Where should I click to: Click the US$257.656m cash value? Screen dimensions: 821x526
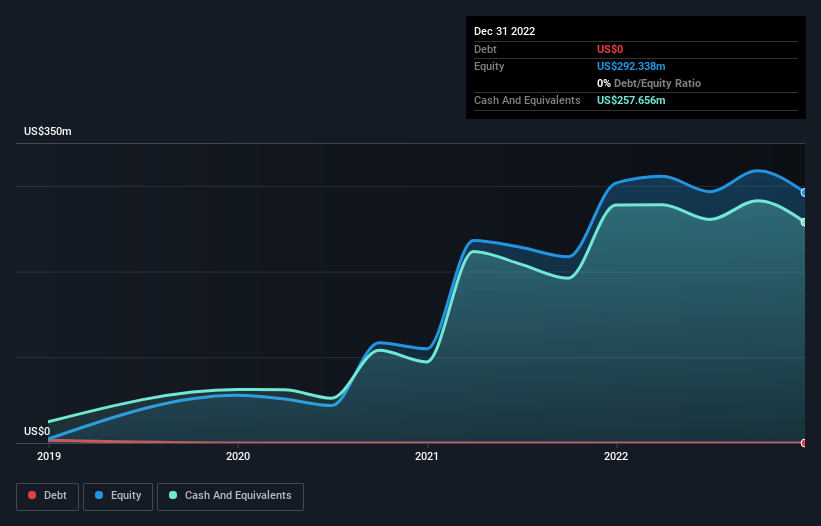(631, 100)
